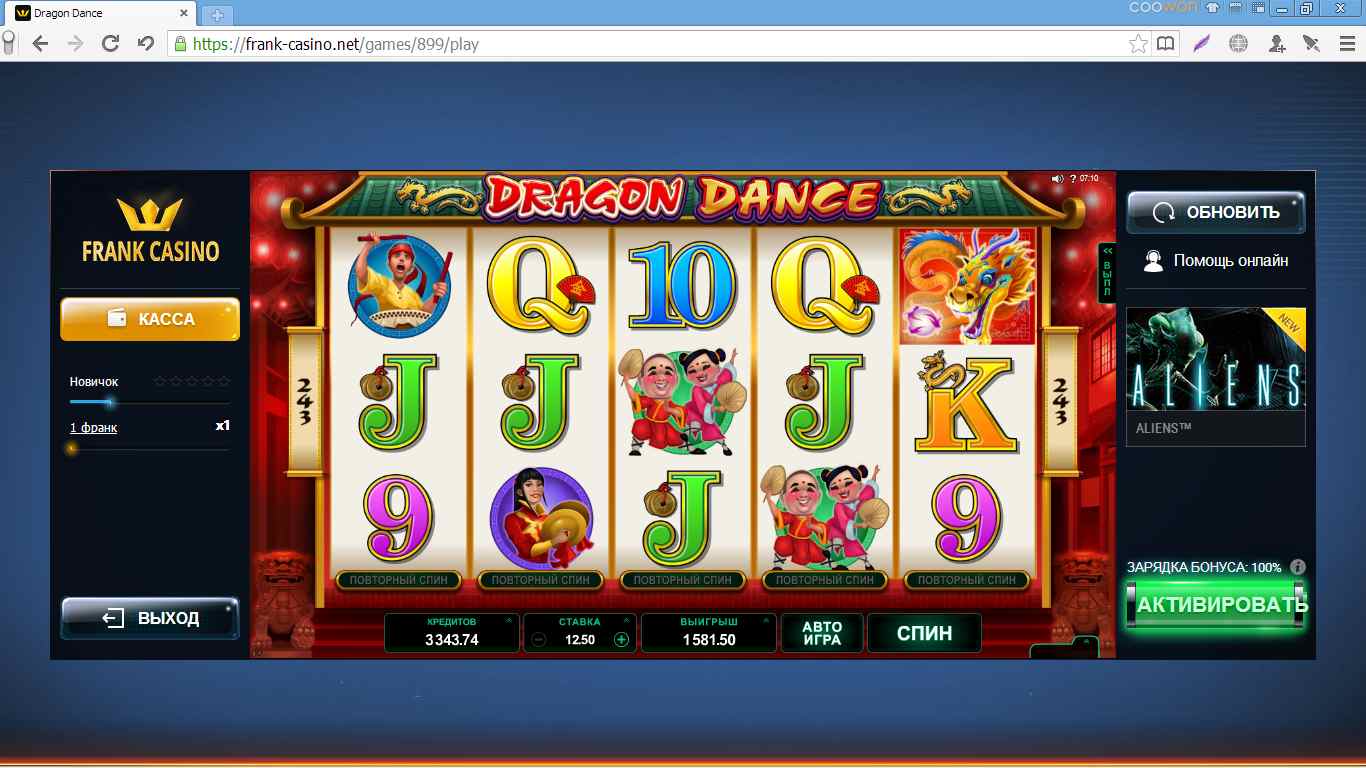Expand the Выигрыш panel arrow
The image size is (1366, 768).
pos(765,620)
